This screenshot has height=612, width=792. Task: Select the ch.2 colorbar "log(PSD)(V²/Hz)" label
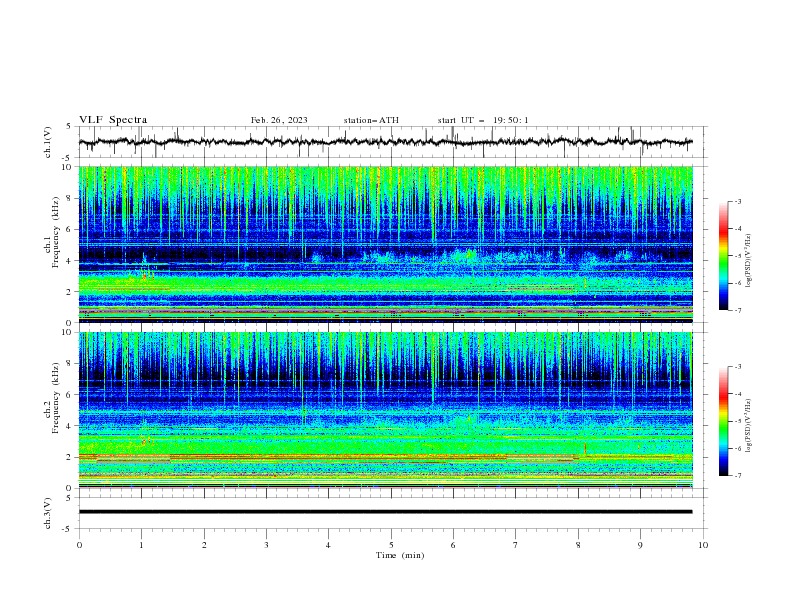(749, 426)
